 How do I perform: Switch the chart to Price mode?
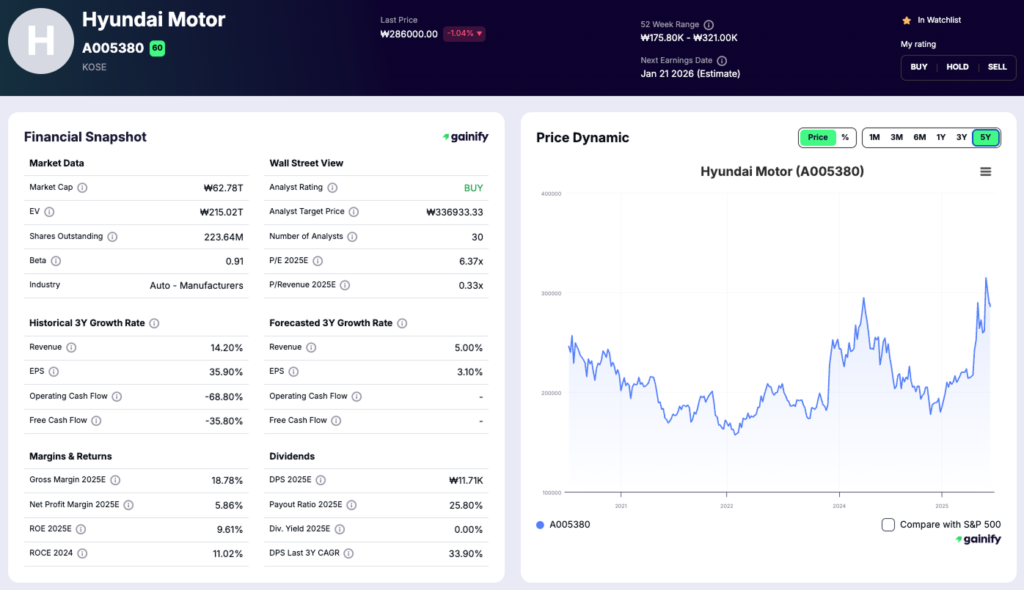pyautogui.click(x=817, y=137)
